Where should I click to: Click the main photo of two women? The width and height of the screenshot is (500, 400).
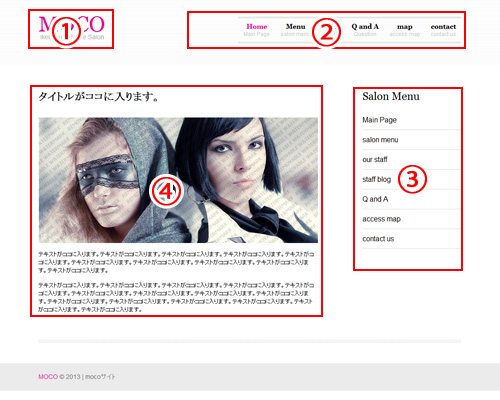[x=178, y=180]
